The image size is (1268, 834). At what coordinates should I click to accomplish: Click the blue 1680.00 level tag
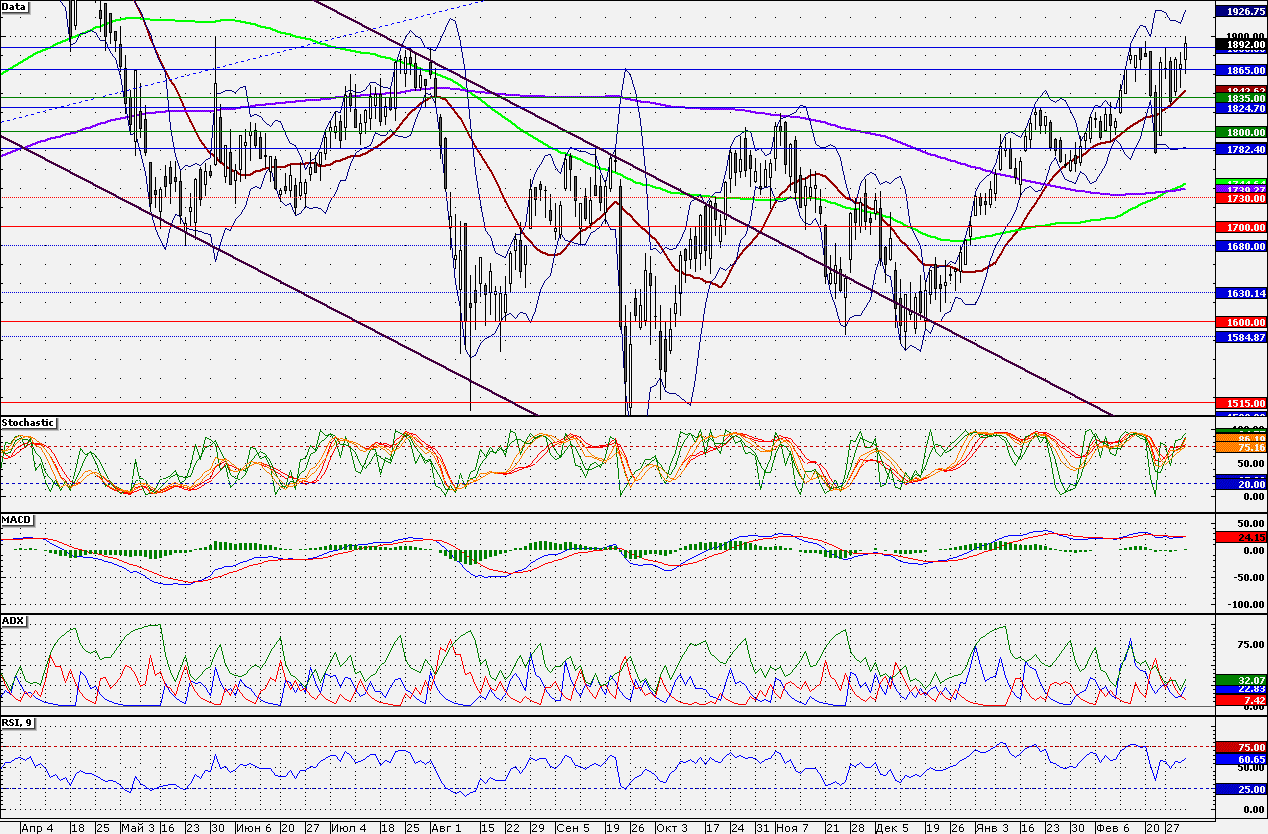coord(1240,246)
